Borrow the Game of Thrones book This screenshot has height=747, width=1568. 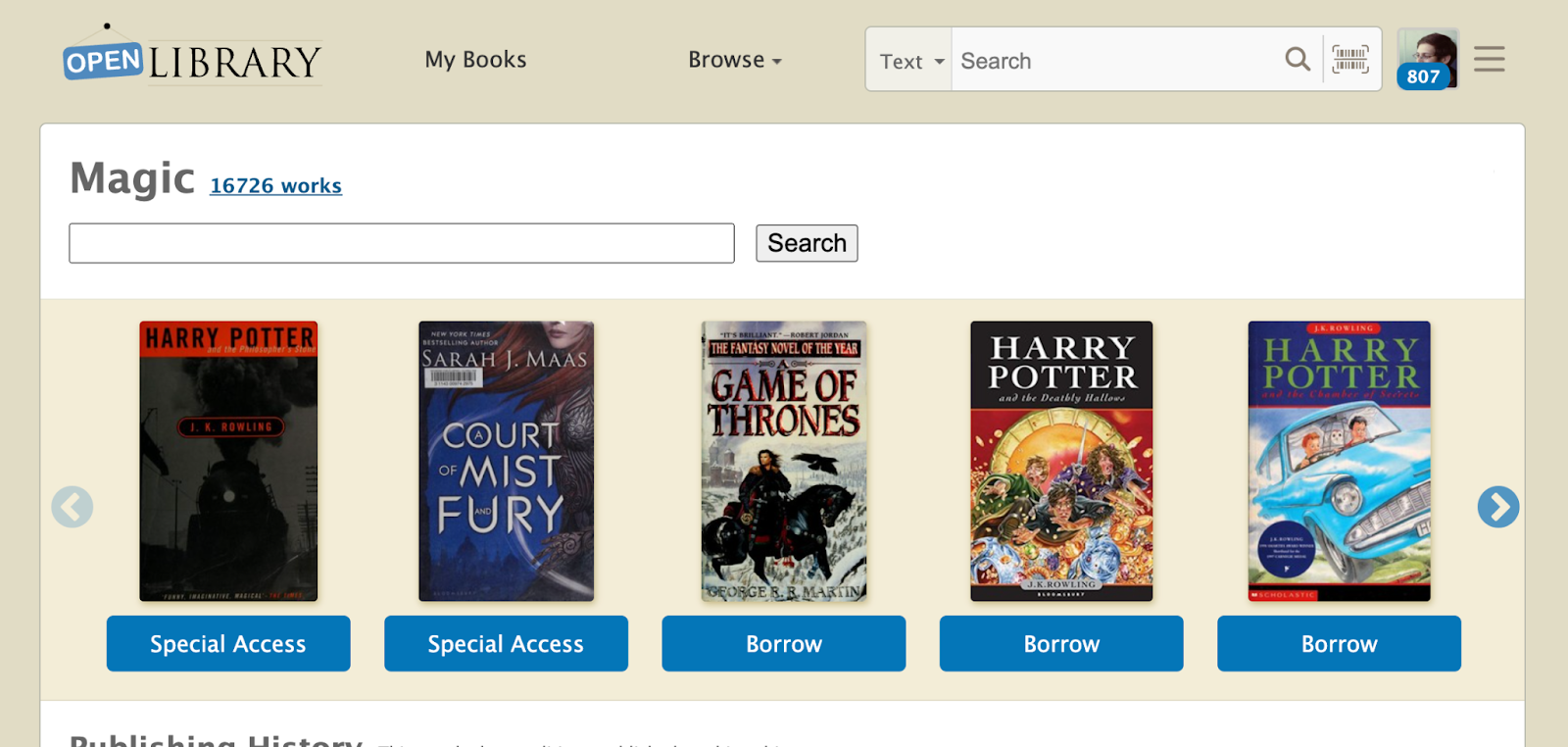783,644
